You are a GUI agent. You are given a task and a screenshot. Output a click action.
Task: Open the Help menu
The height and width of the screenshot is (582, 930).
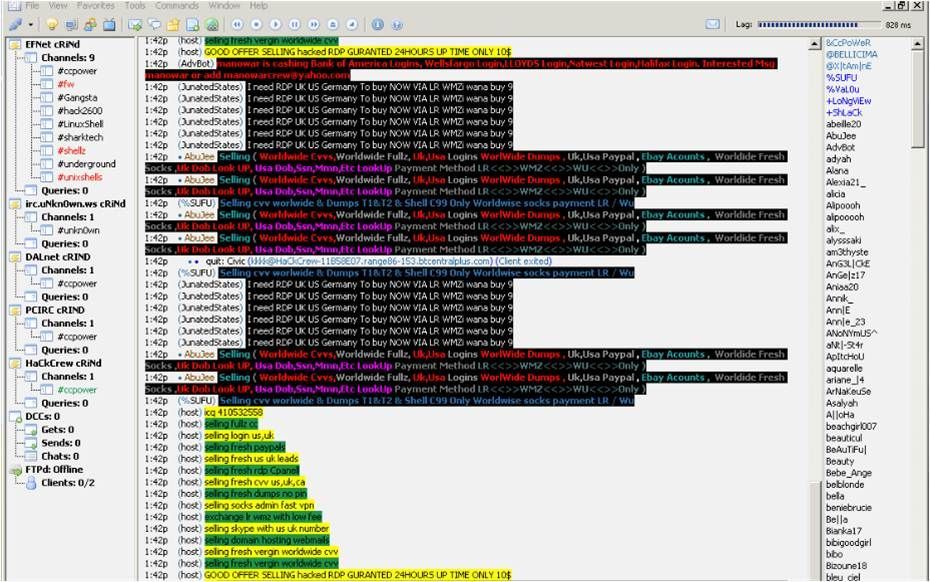pos(258,5)
